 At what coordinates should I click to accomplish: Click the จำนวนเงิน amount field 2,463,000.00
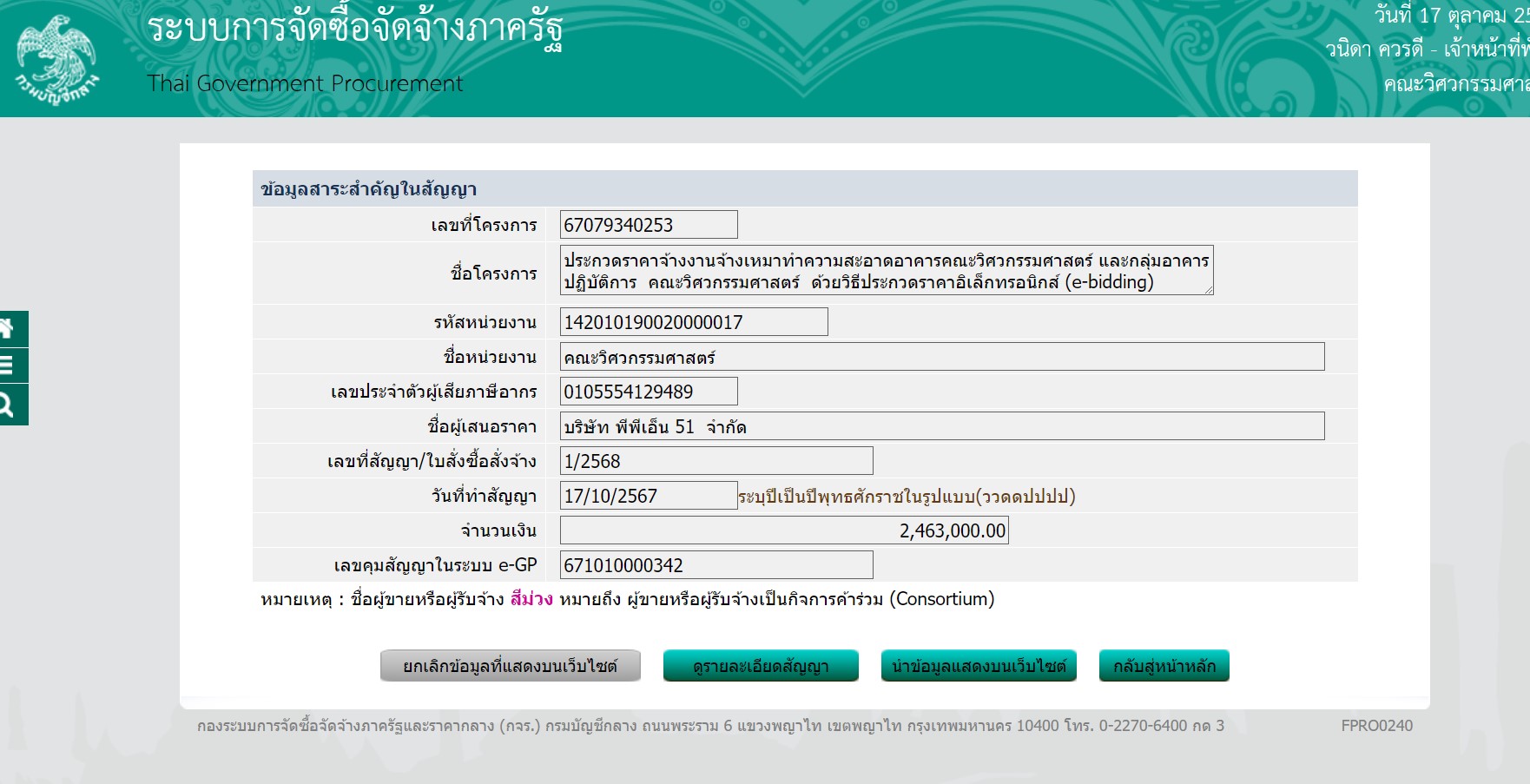783,530
